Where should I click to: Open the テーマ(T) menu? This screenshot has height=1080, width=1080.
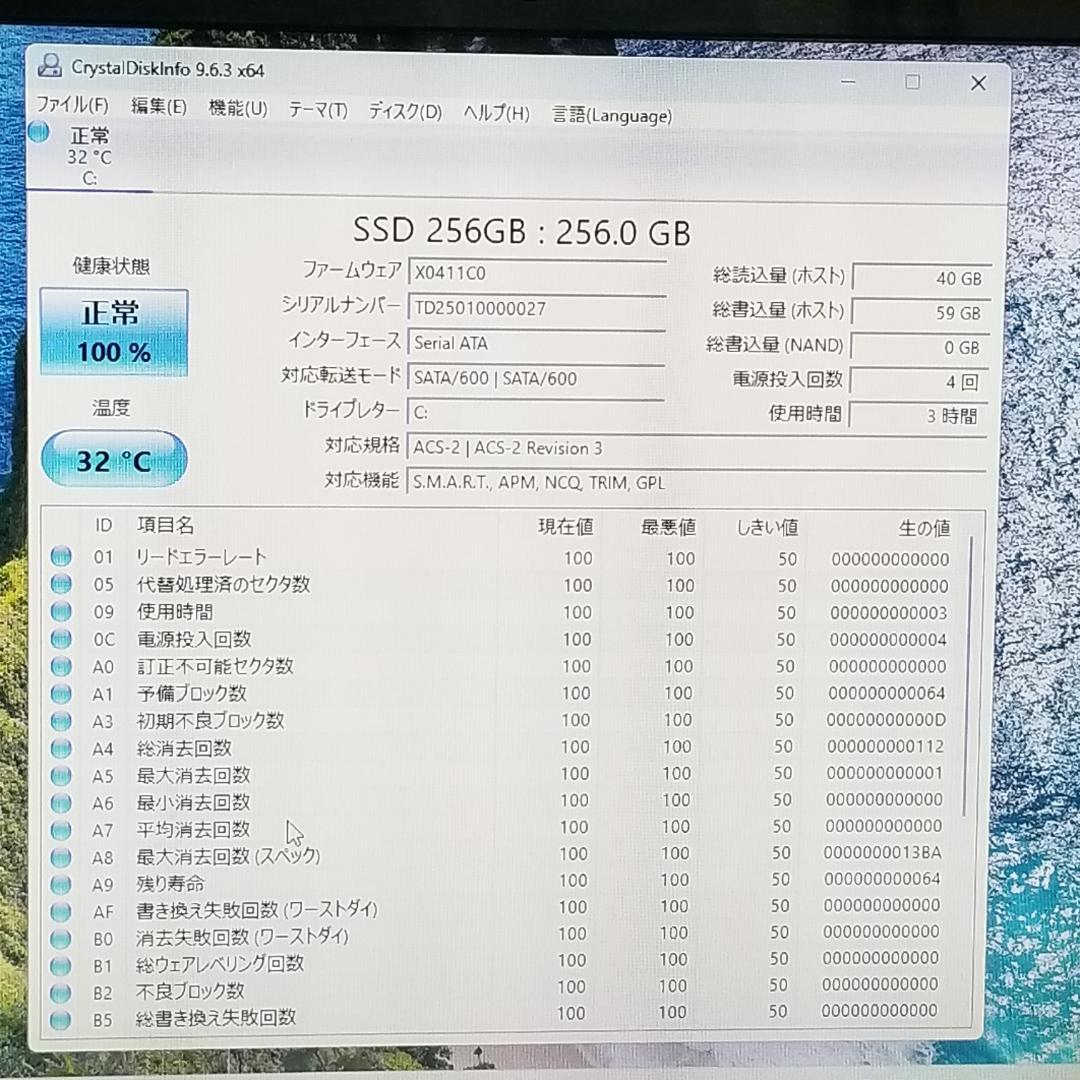coord(317,112)
